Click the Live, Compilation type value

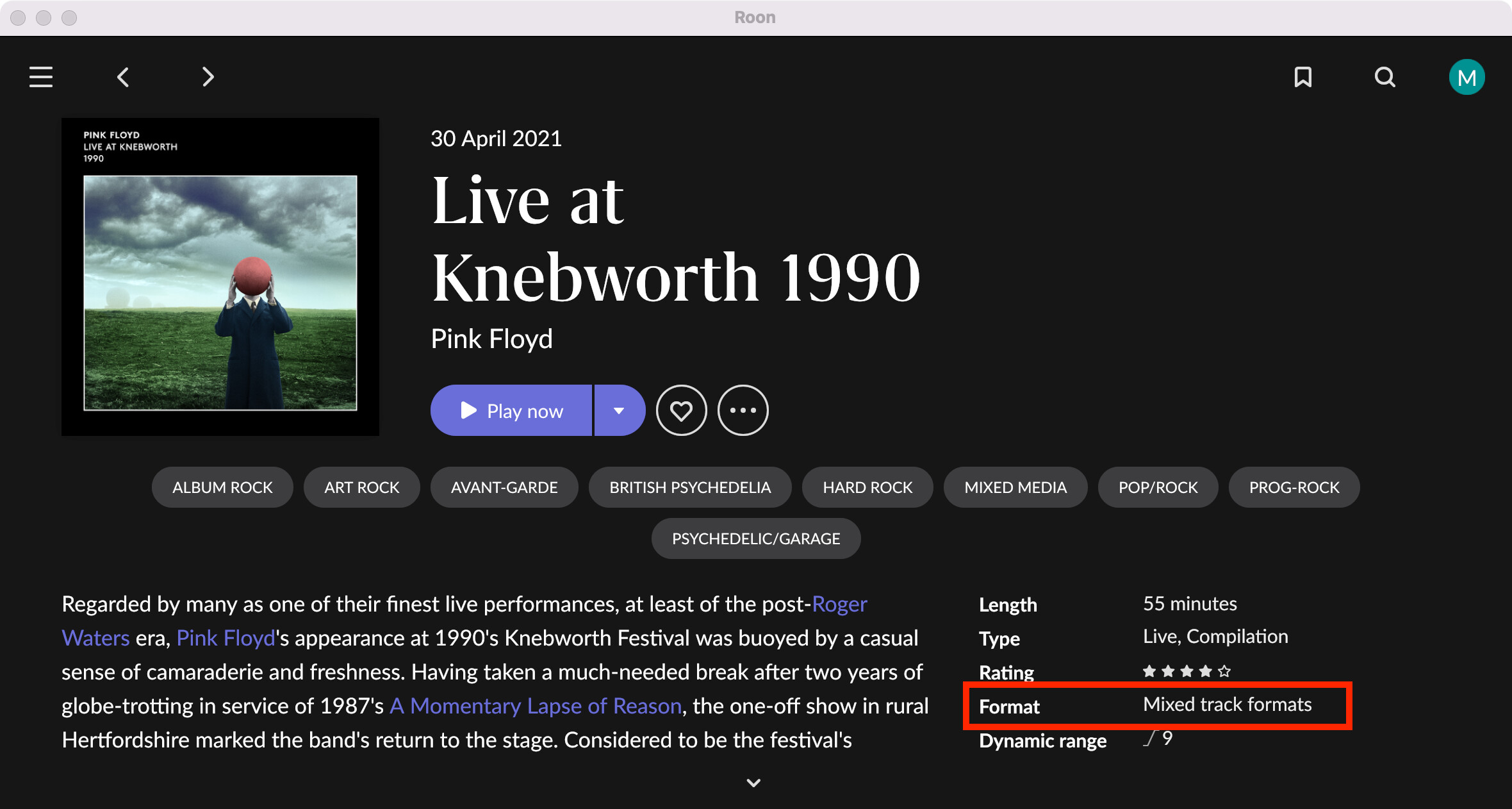[1215, 637]
